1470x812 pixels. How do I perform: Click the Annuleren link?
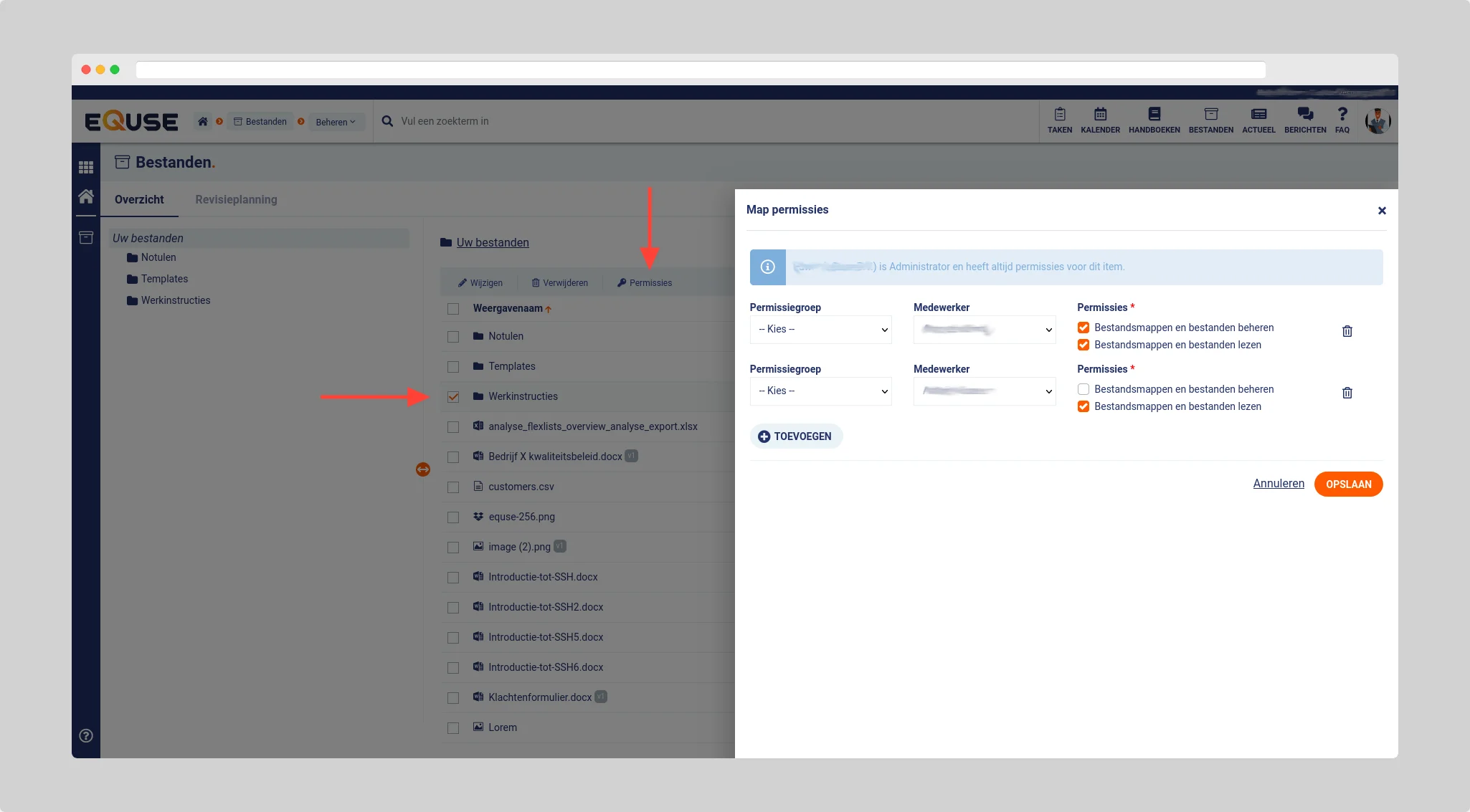pos(1278,484)
